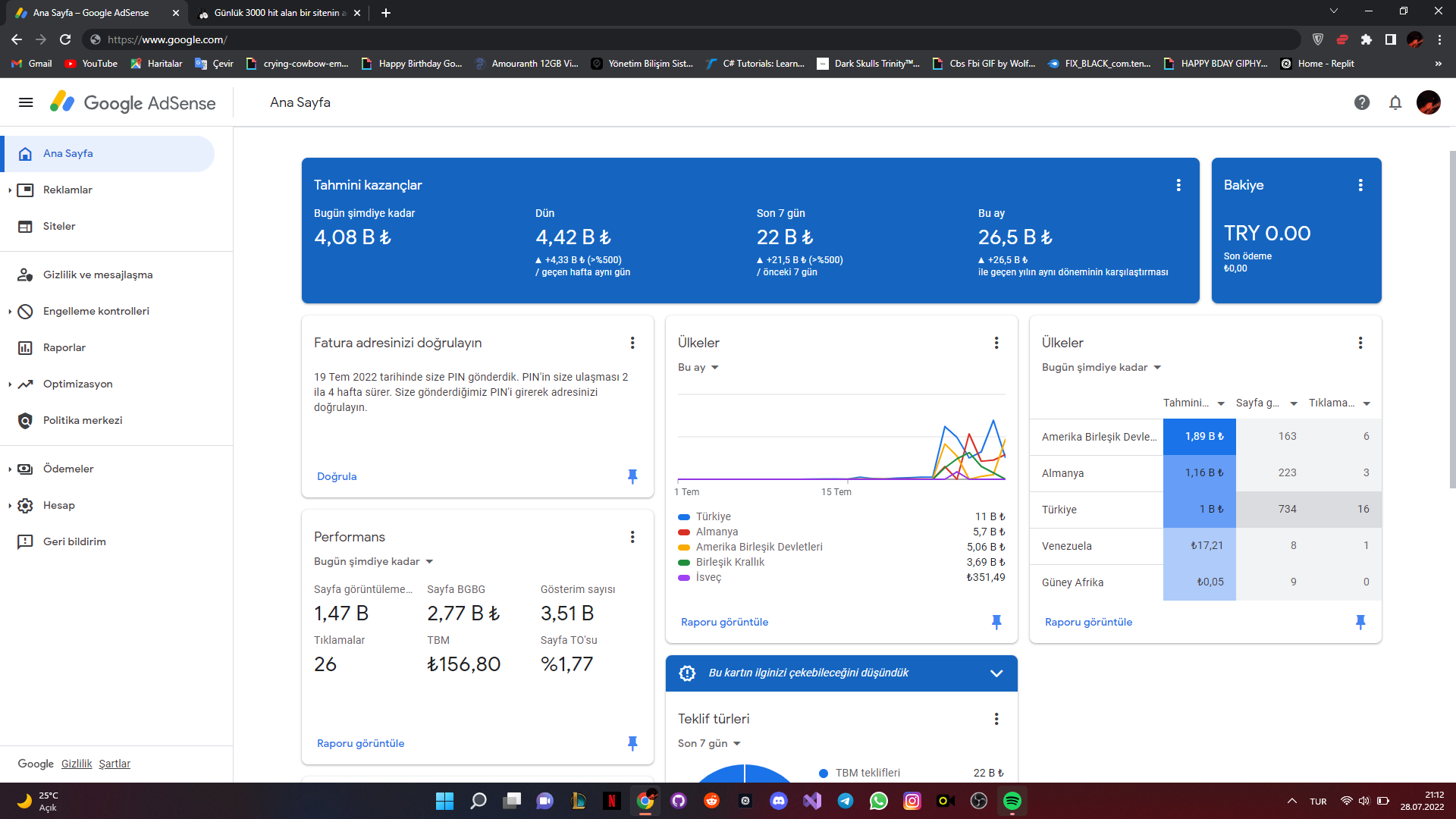Screen dimensions: 1456x819
Task: Change the Bu ay period dropdown
Action: [698, 368]
